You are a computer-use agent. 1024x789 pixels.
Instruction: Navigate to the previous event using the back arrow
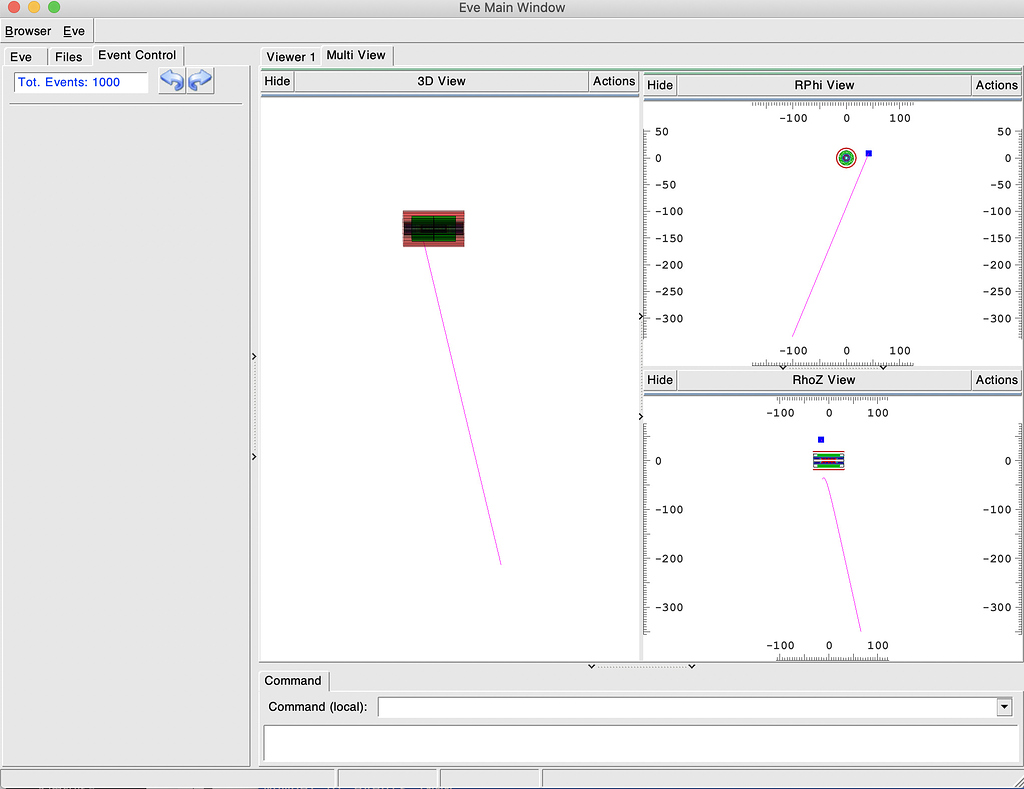(x=171, y=81)
